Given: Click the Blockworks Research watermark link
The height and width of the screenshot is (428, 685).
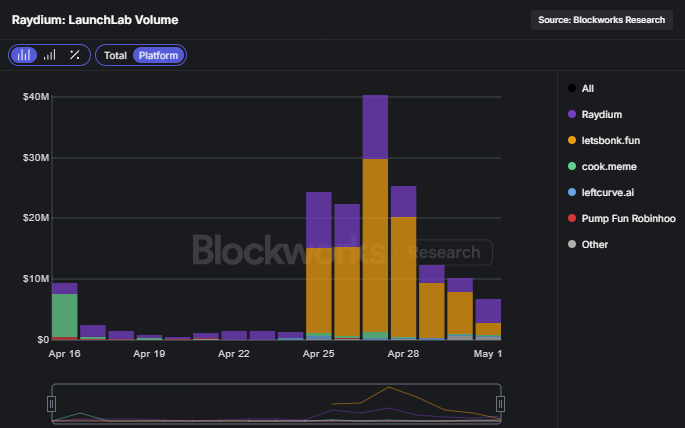Looking at the screenshot, I should [340, 252].
